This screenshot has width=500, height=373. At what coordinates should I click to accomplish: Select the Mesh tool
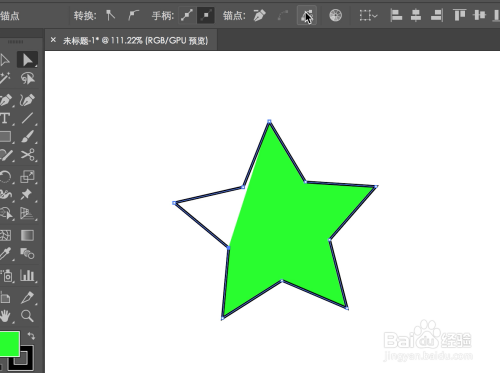coord(5,235)
